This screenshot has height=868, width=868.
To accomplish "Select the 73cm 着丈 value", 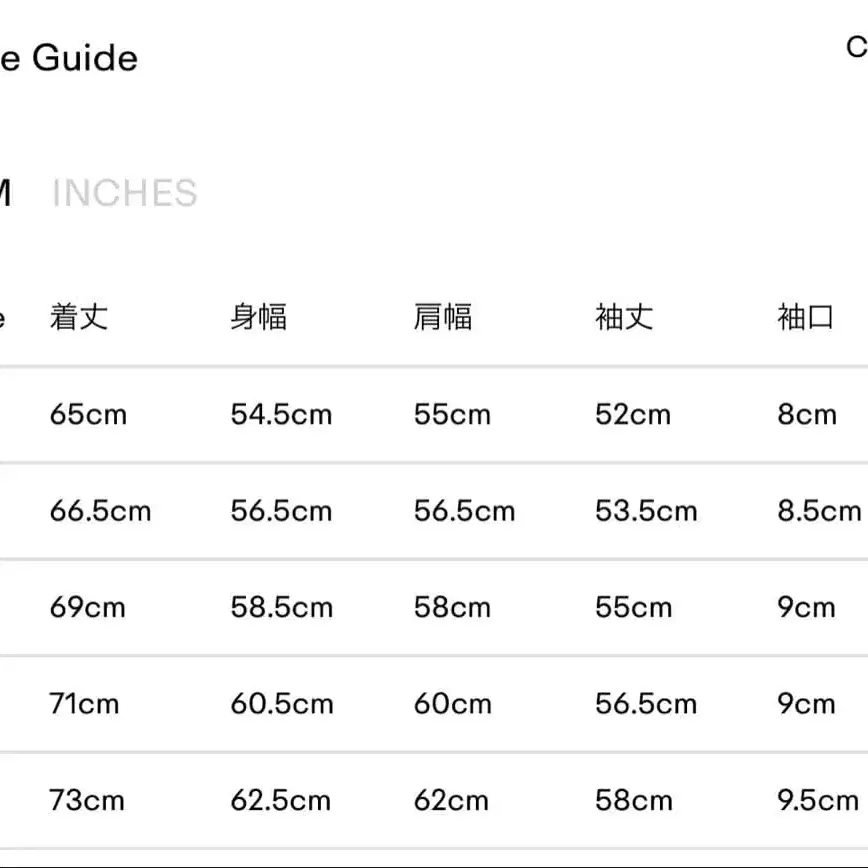I will click(87, 800).
